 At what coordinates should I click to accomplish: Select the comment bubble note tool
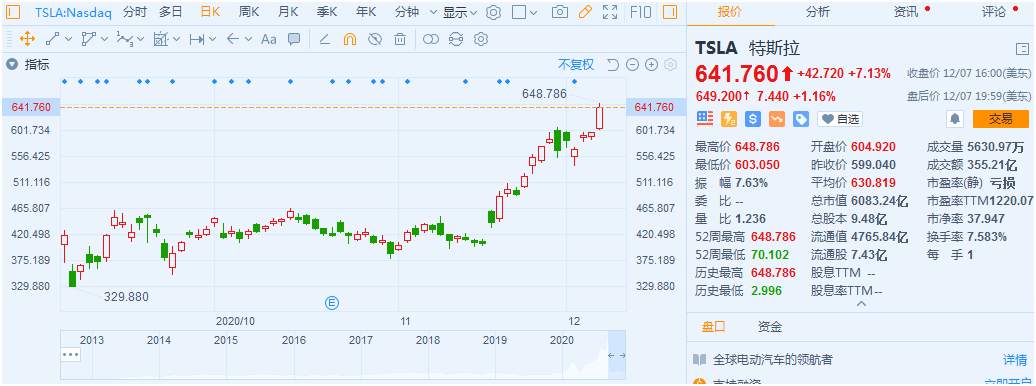(294, 39)
